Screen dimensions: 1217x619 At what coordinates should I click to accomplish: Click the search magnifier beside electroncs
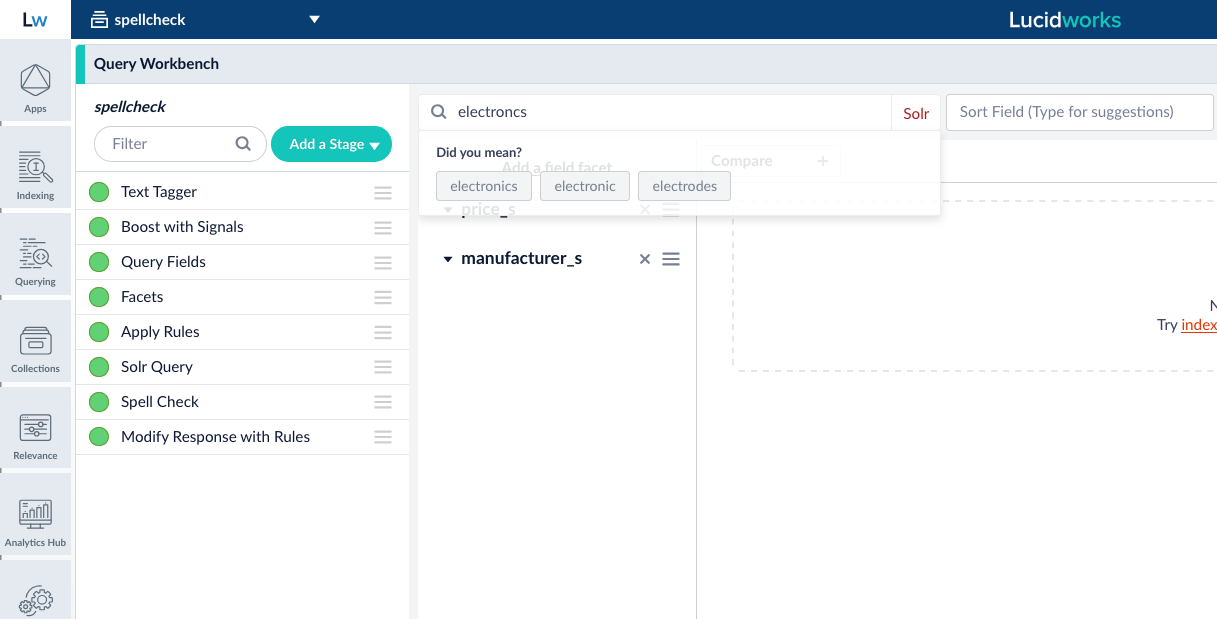pos(438,112)
